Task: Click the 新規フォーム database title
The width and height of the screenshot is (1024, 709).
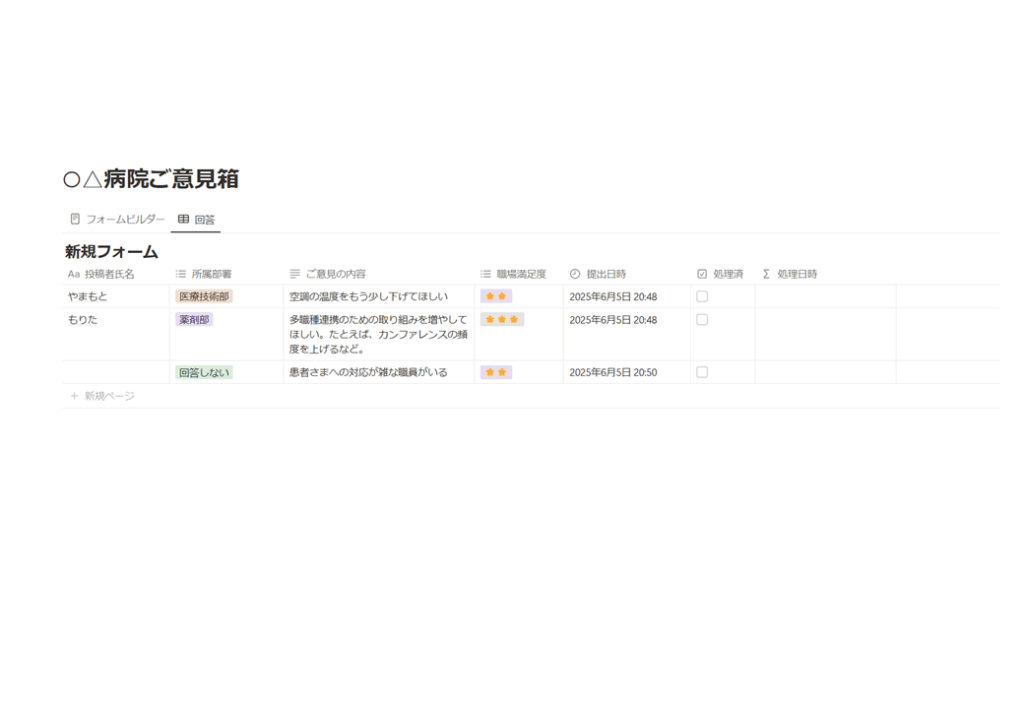Action: [x=111, y=252]
